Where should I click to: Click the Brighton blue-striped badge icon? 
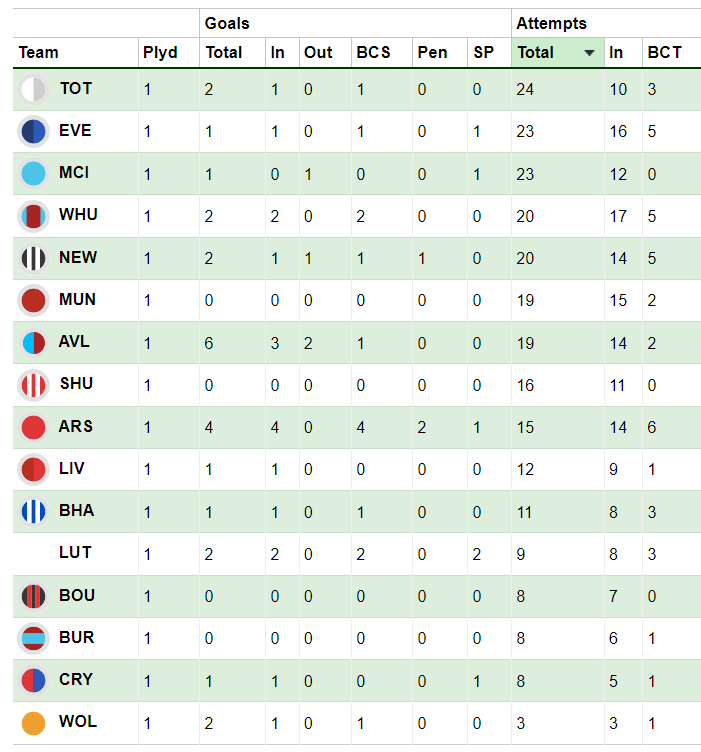point(33,512)
